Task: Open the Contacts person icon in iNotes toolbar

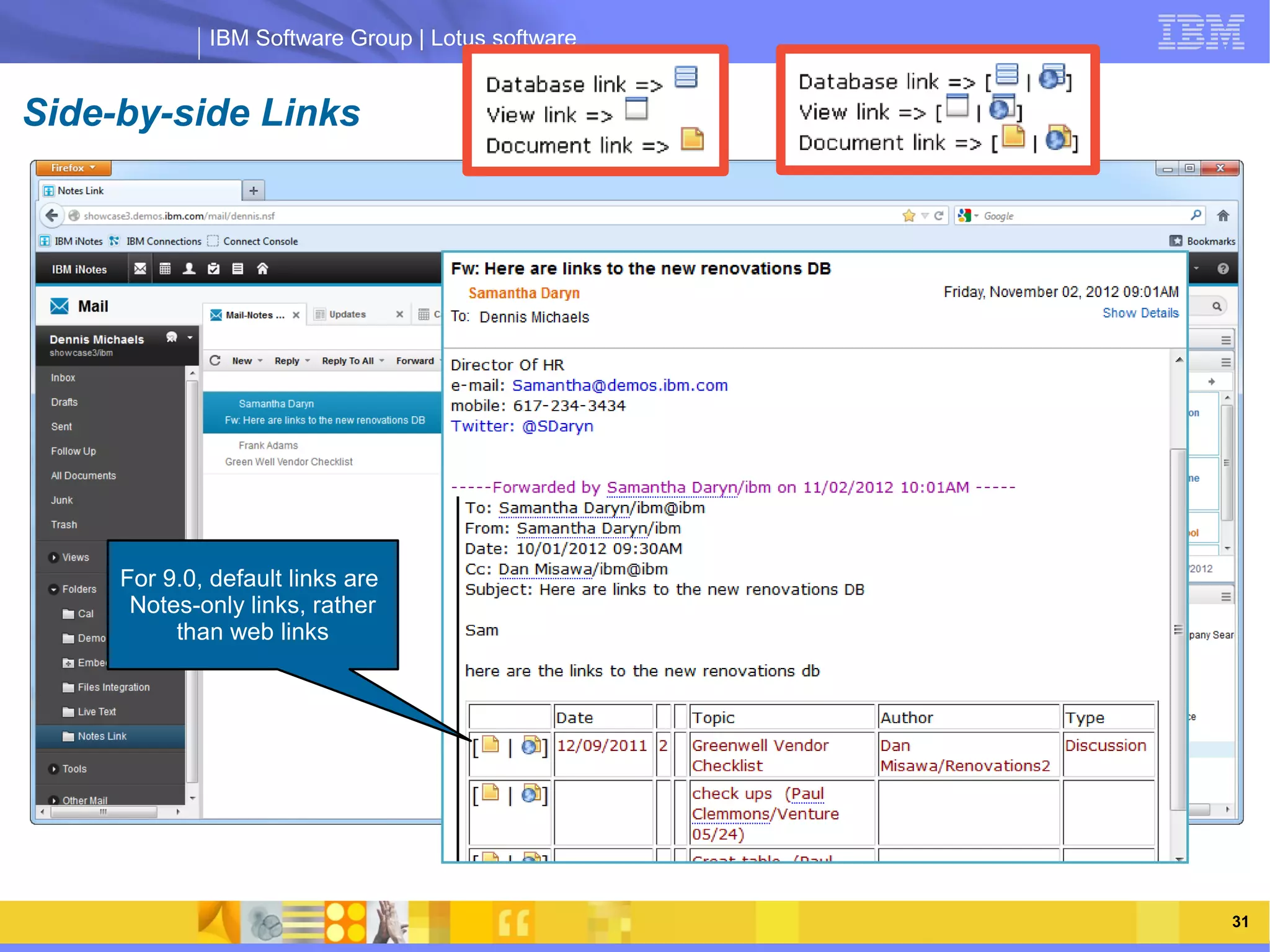Action: point(189,269)
